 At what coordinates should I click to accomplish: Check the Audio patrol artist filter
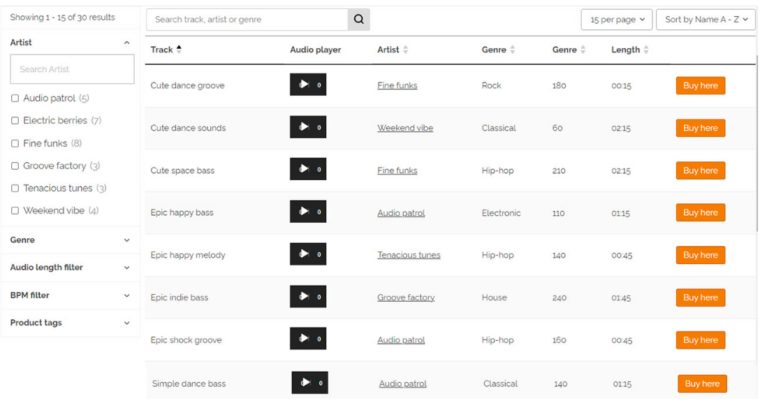click(15, 98)
